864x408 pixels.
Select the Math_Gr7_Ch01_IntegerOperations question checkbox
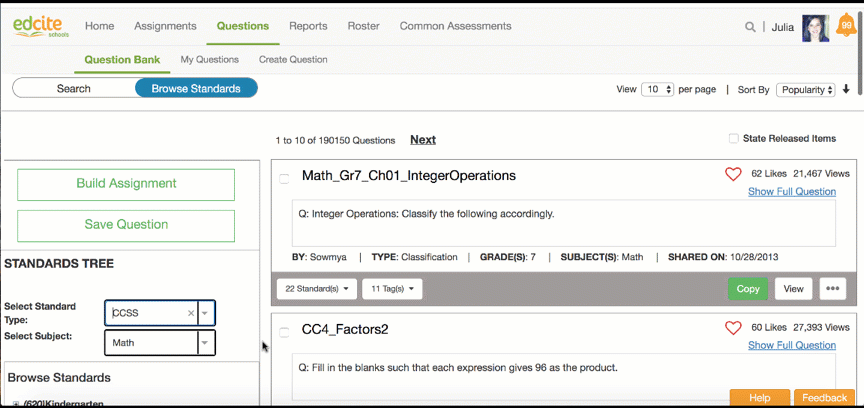click(284, 178)
